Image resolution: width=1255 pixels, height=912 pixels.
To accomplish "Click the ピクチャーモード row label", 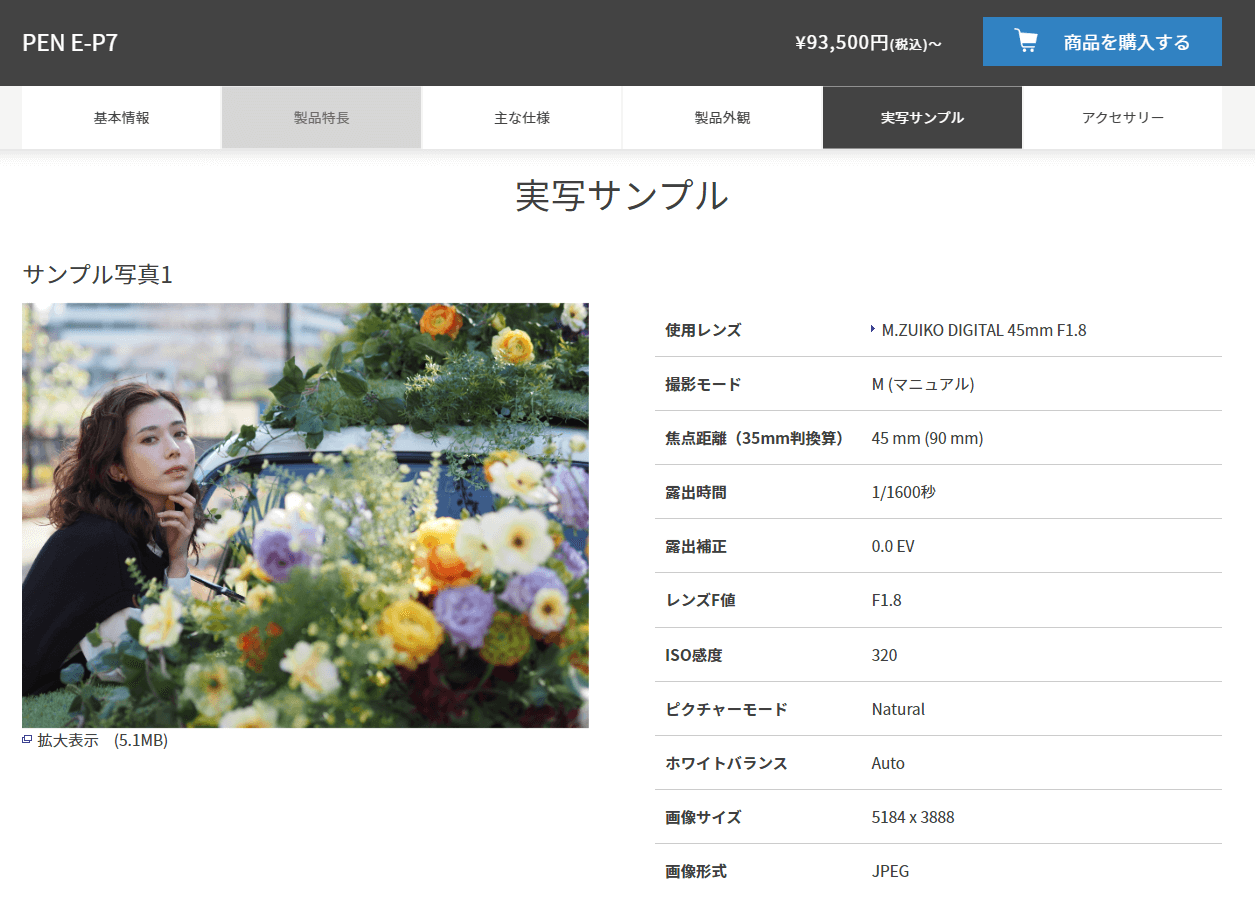I will pos(726,709).
